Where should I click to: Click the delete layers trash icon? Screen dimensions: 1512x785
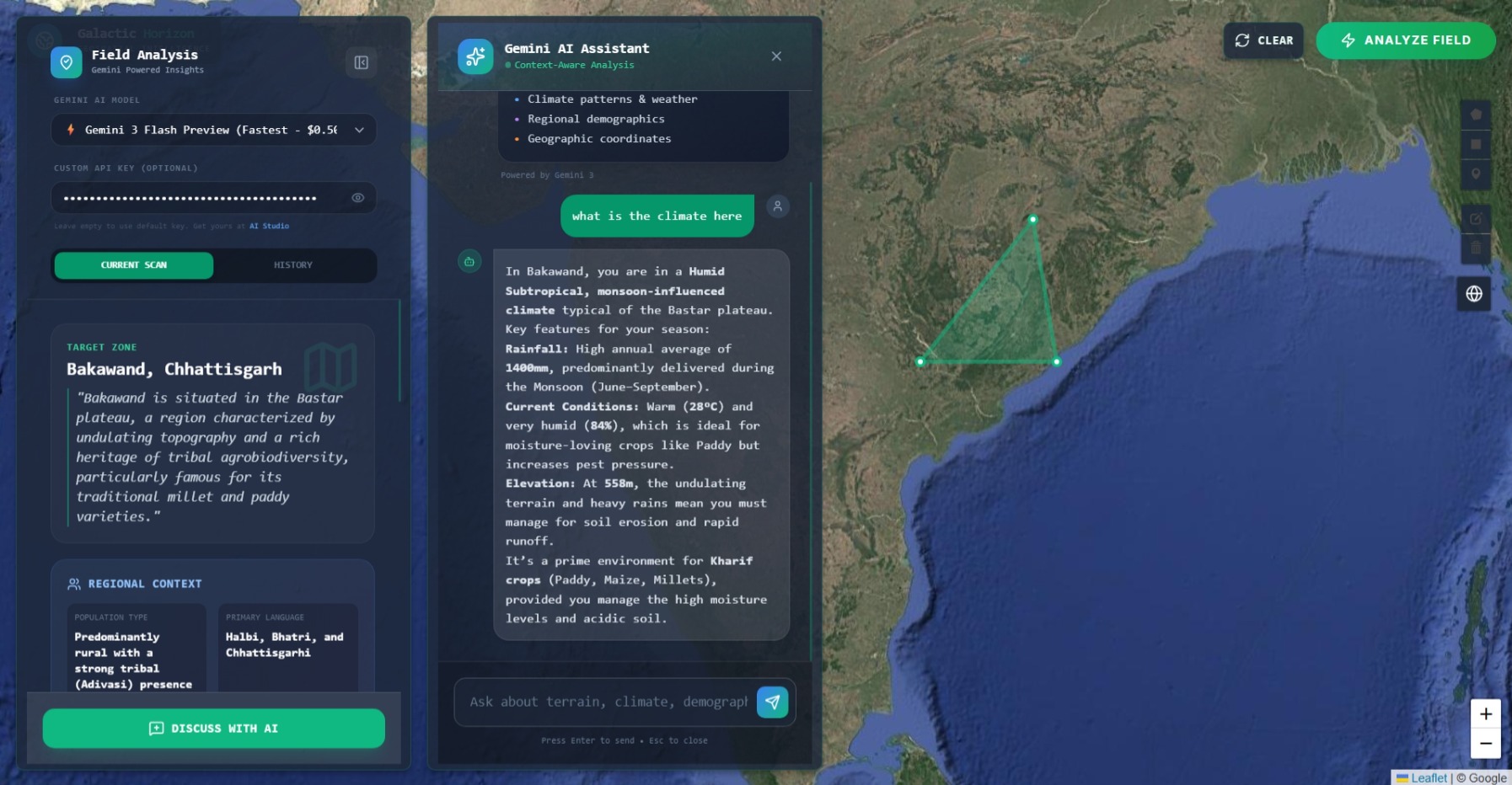point(1476,248)
